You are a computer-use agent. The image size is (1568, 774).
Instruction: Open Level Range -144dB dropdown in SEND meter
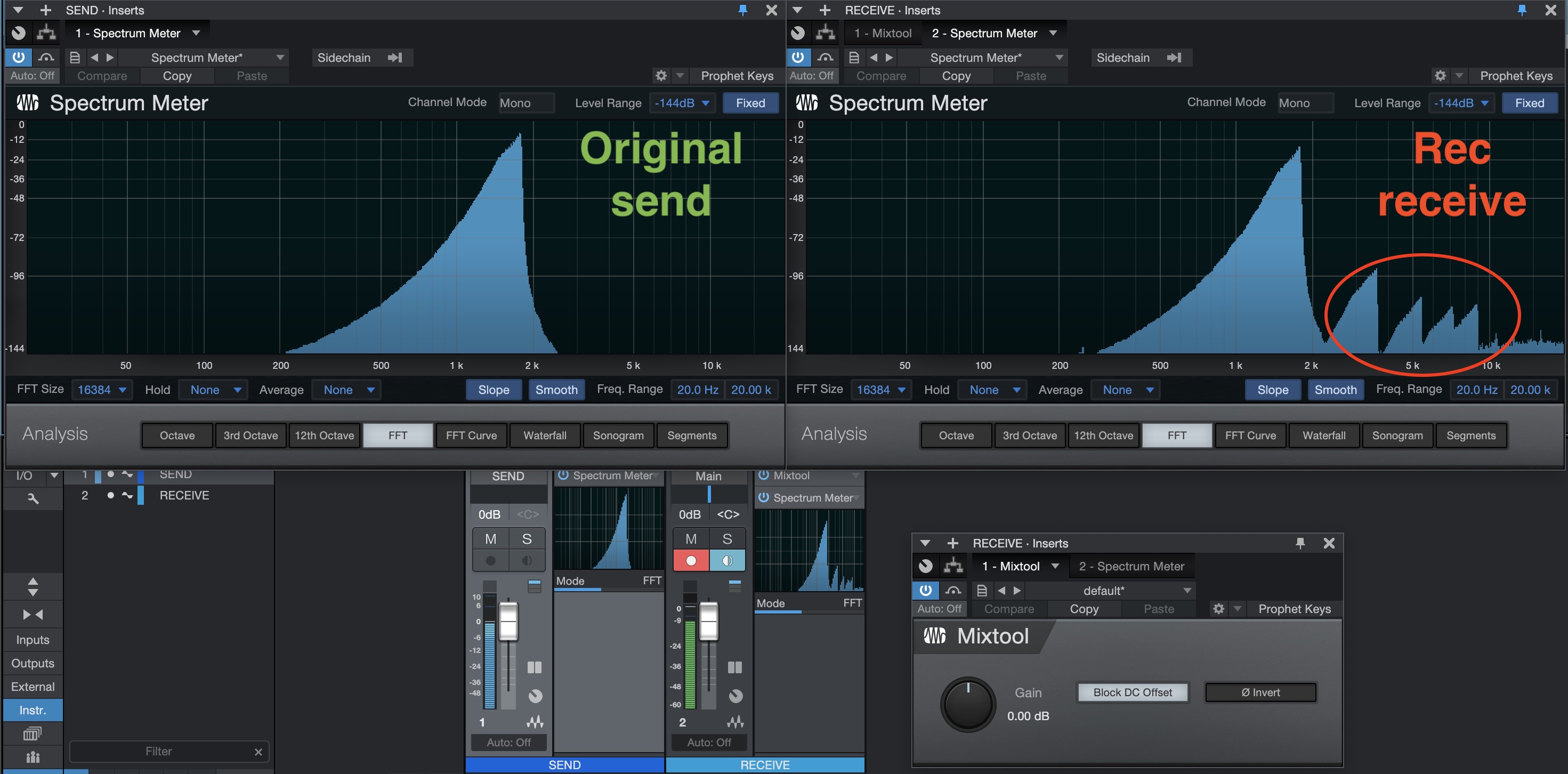[682, 103]
